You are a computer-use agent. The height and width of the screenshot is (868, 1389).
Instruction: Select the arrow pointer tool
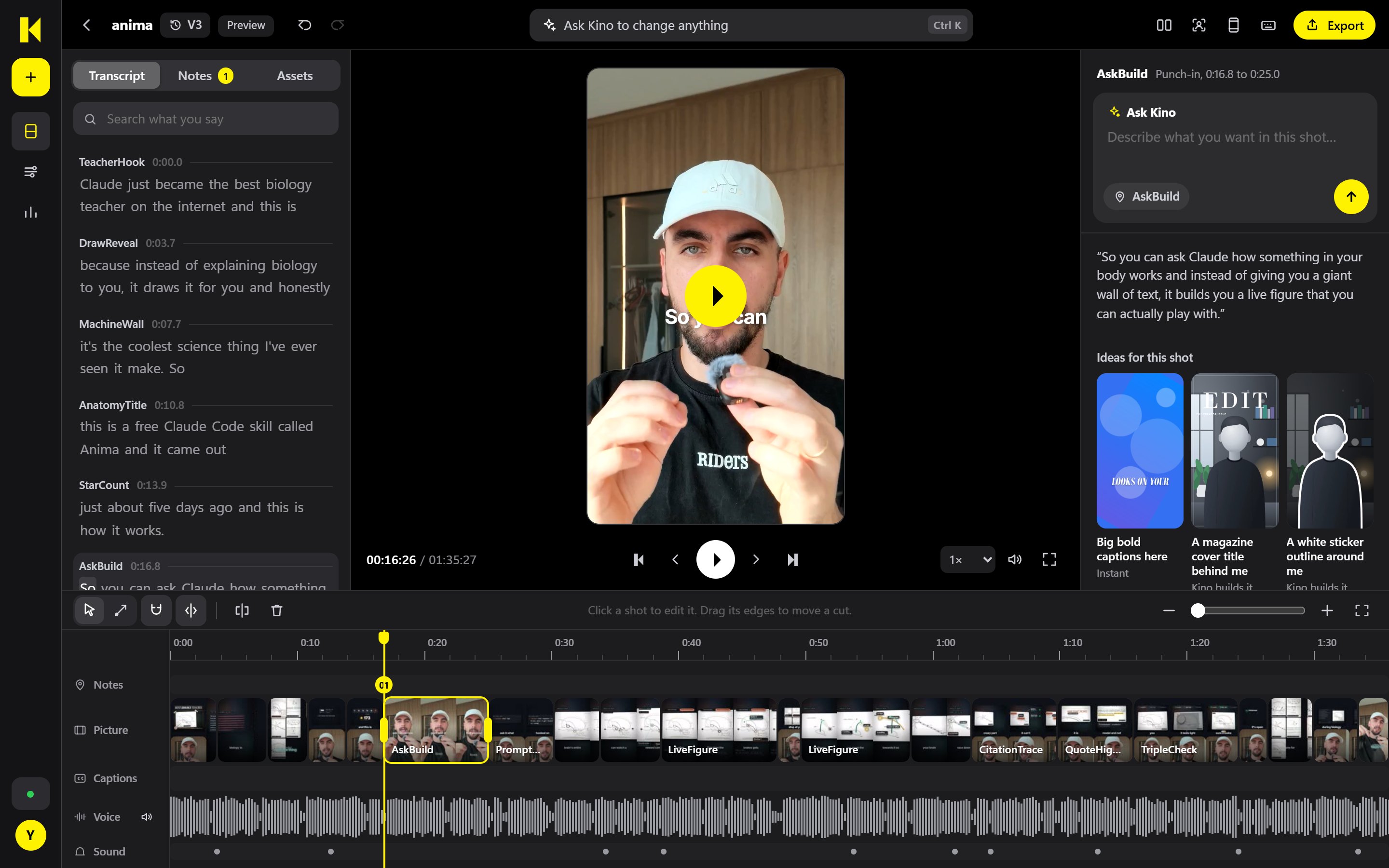89,610
